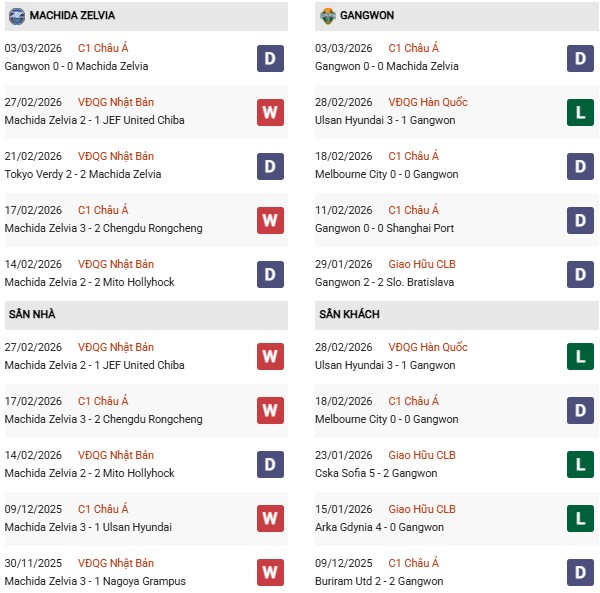600x593 pixels.
Task: Select the SÂN KHÁCH section header
Action: (x=349, y=315)
